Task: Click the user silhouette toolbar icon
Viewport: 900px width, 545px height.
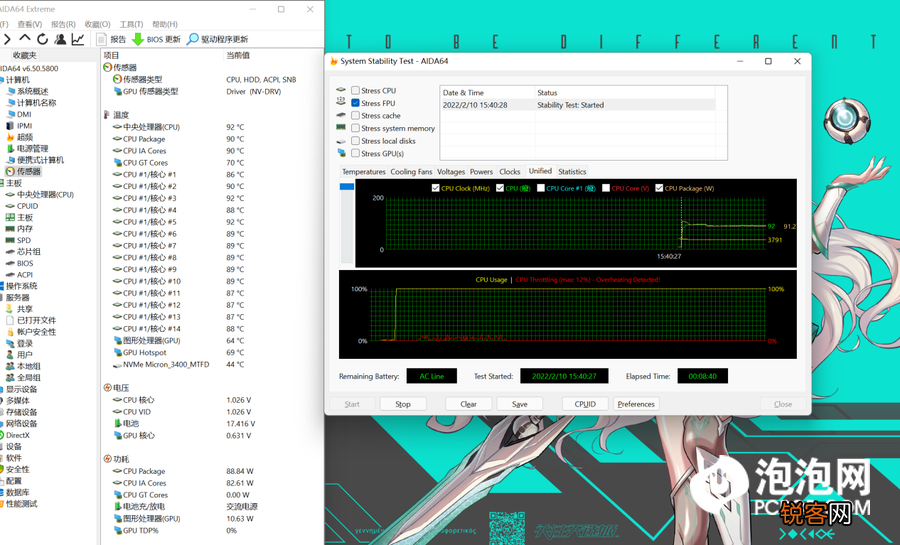Action: [x=60, y=39]
